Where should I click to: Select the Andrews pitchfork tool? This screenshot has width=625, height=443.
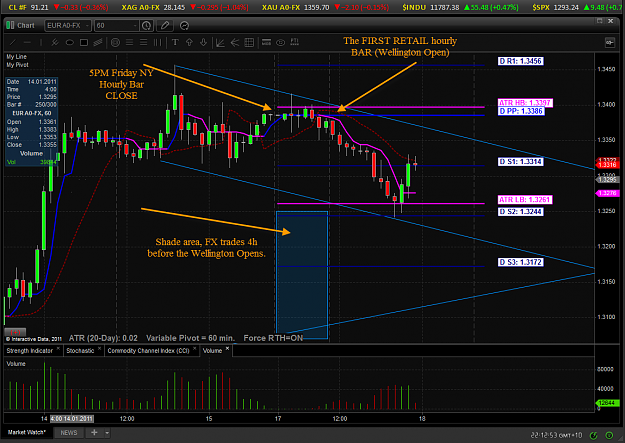pyautogui.click(x=55, y=42)
